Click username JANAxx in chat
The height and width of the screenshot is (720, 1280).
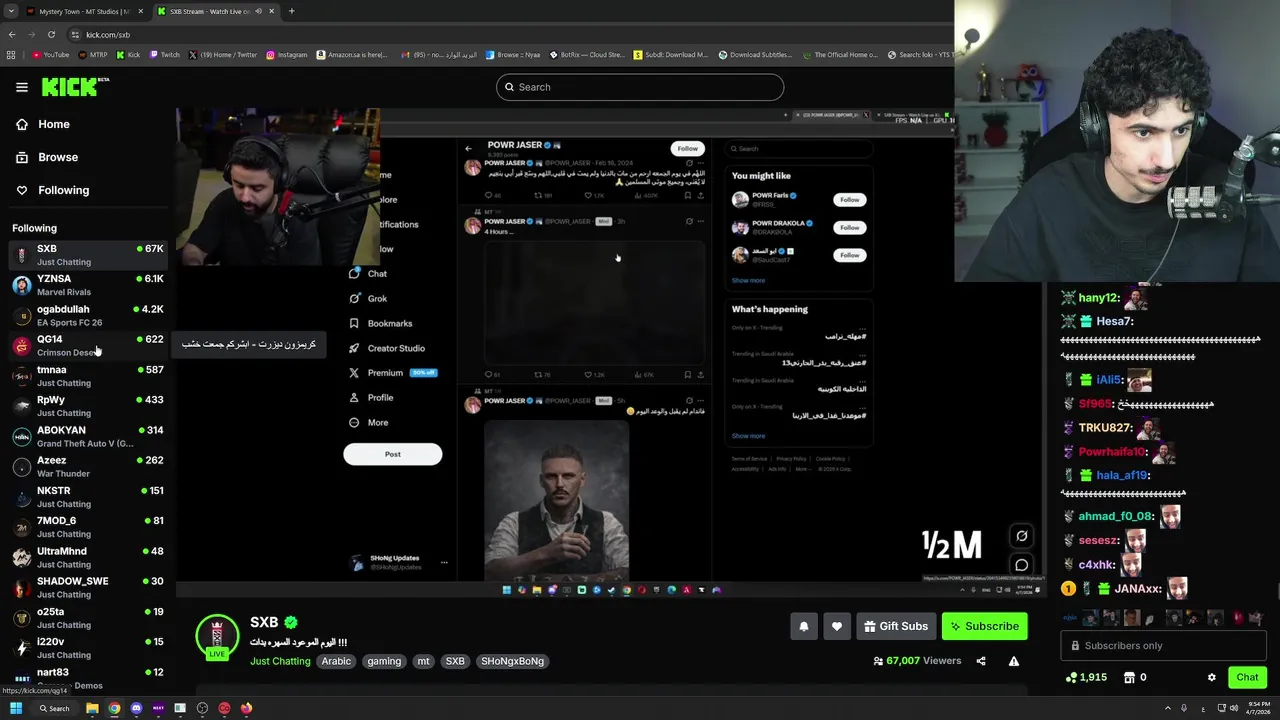[1138, 589]
